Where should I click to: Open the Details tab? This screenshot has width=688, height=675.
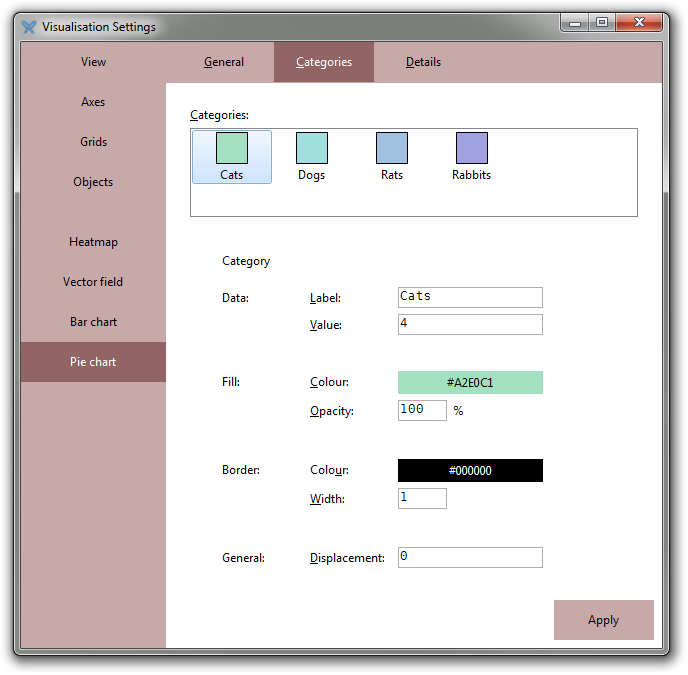tap(423, 62)
